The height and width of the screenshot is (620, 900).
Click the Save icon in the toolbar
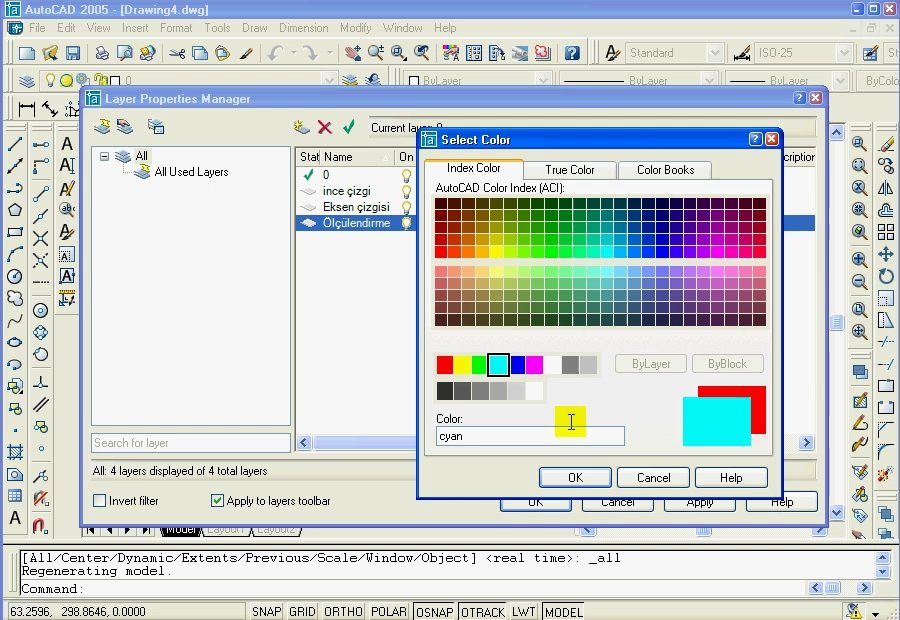[x=73, y=53]
